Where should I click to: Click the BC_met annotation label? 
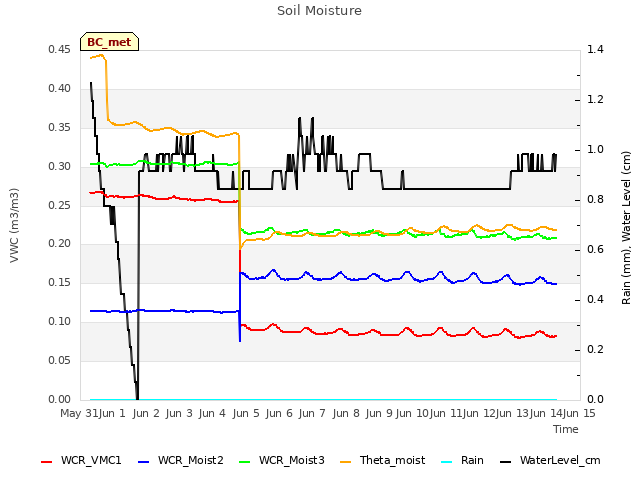tap(109, 42)
